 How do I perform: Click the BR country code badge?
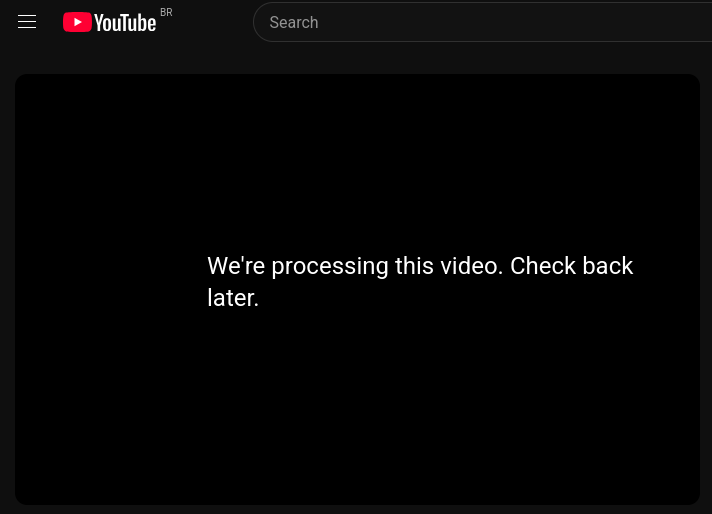[x=166, y=12]
